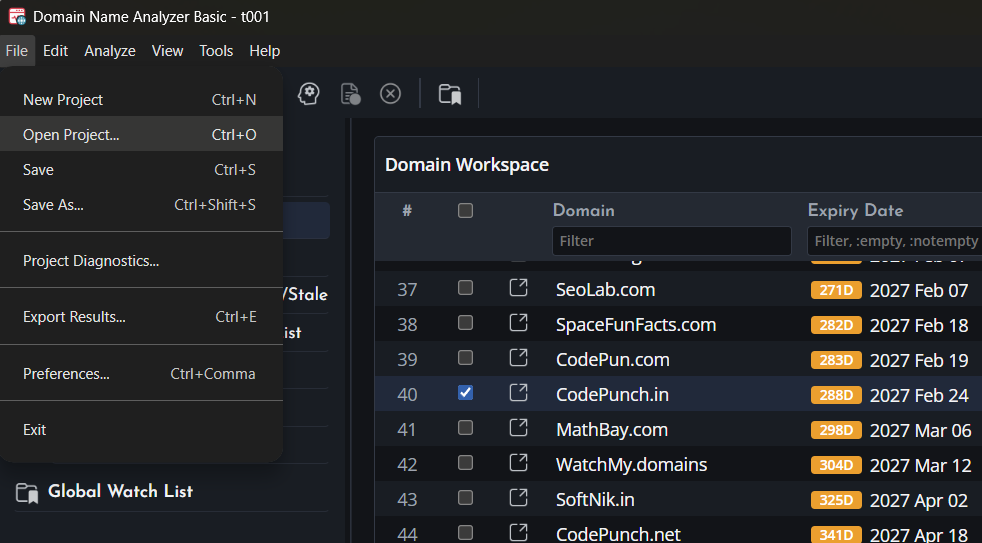Select Save in the File menu
The height and width of the screenshot is (543, 982).
point(142,170)
